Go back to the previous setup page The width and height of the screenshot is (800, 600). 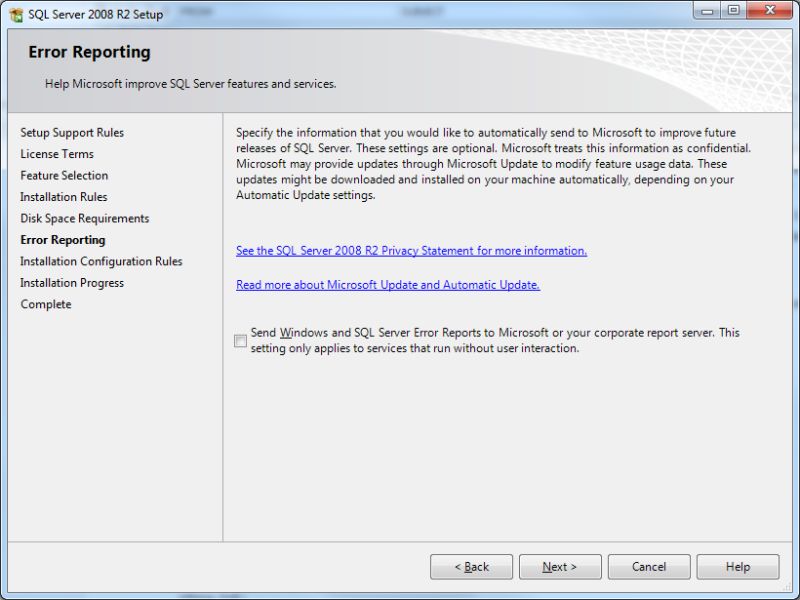tap(471, 567)
